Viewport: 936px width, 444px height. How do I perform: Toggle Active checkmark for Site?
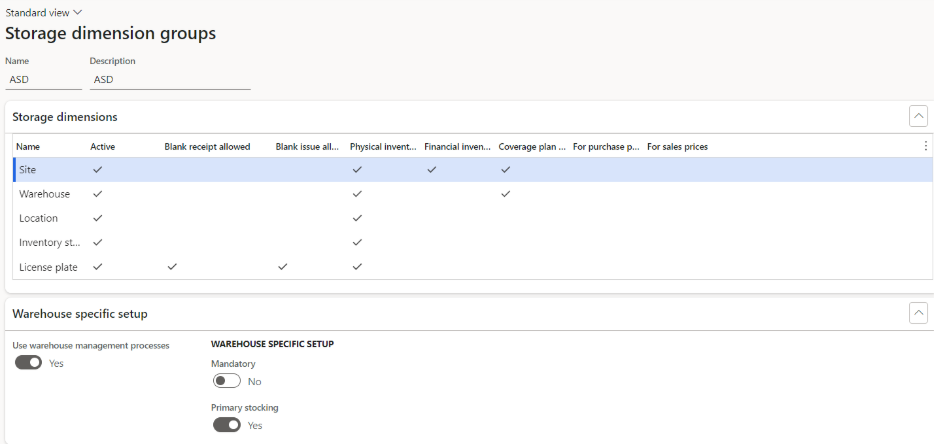(x=97, y=170)
